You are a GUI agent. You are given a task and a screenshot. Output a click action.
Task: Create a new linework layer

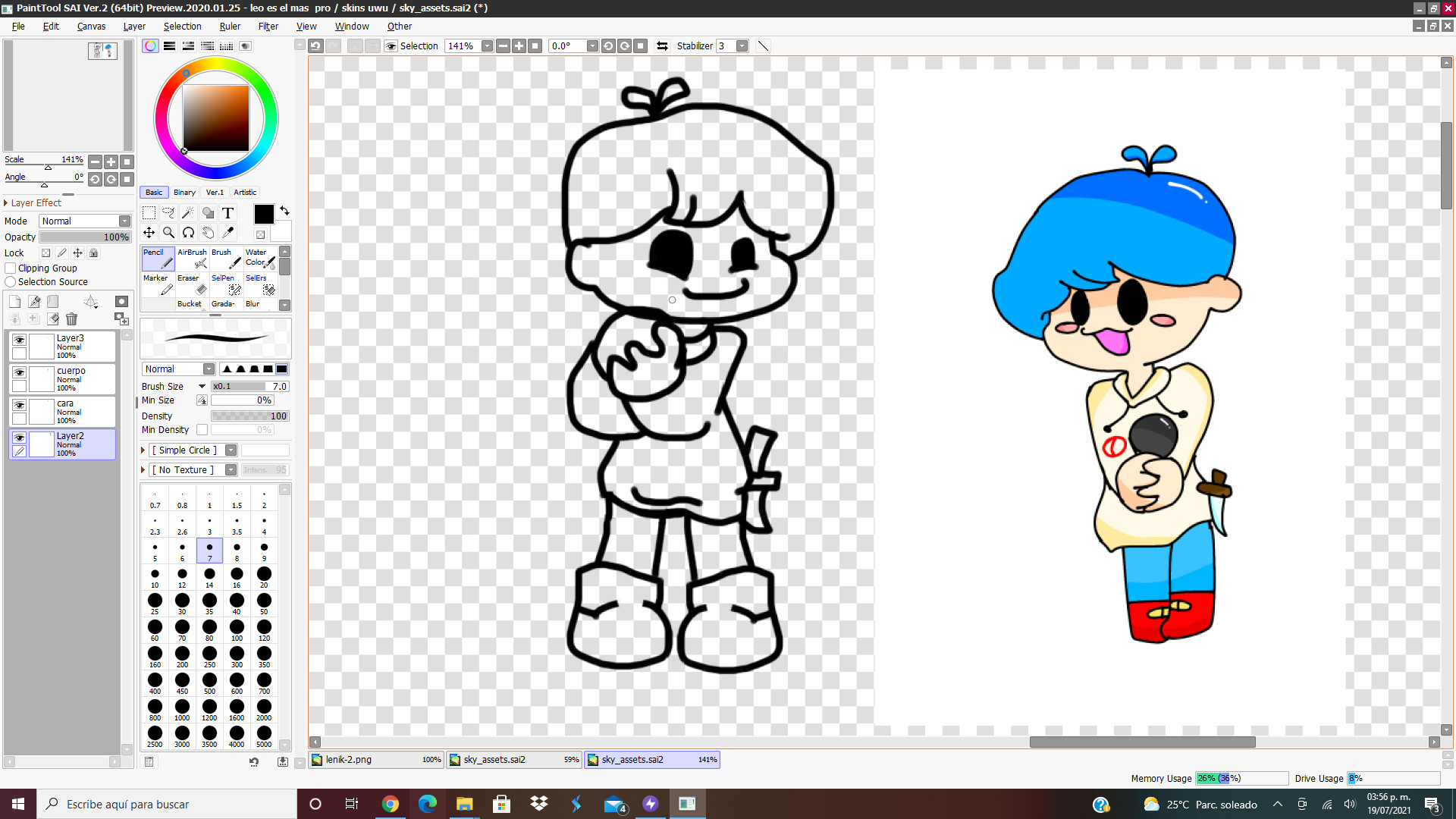coord(34,302)
